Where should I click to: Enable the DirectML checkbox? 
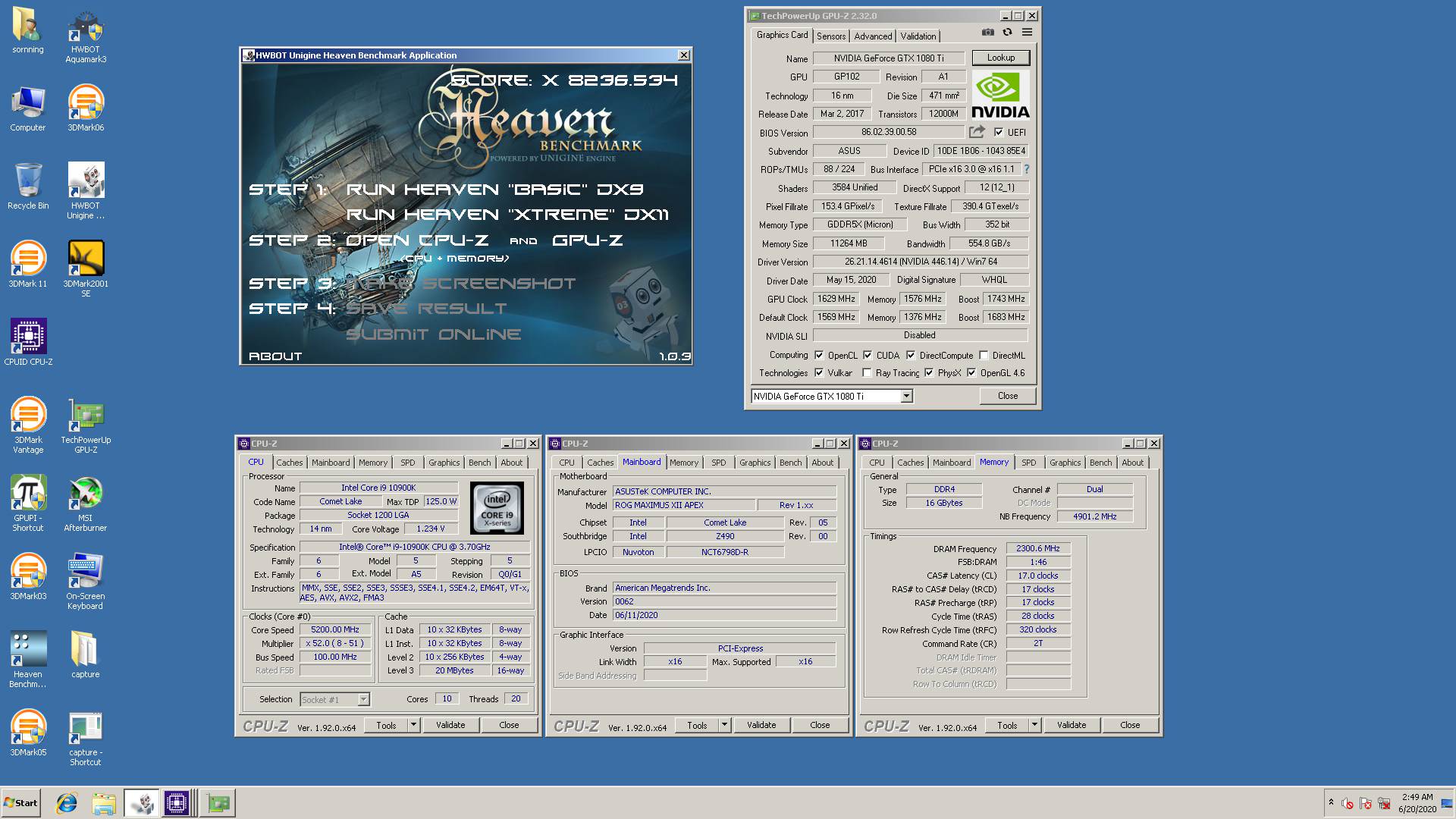[x=984, y=355]
